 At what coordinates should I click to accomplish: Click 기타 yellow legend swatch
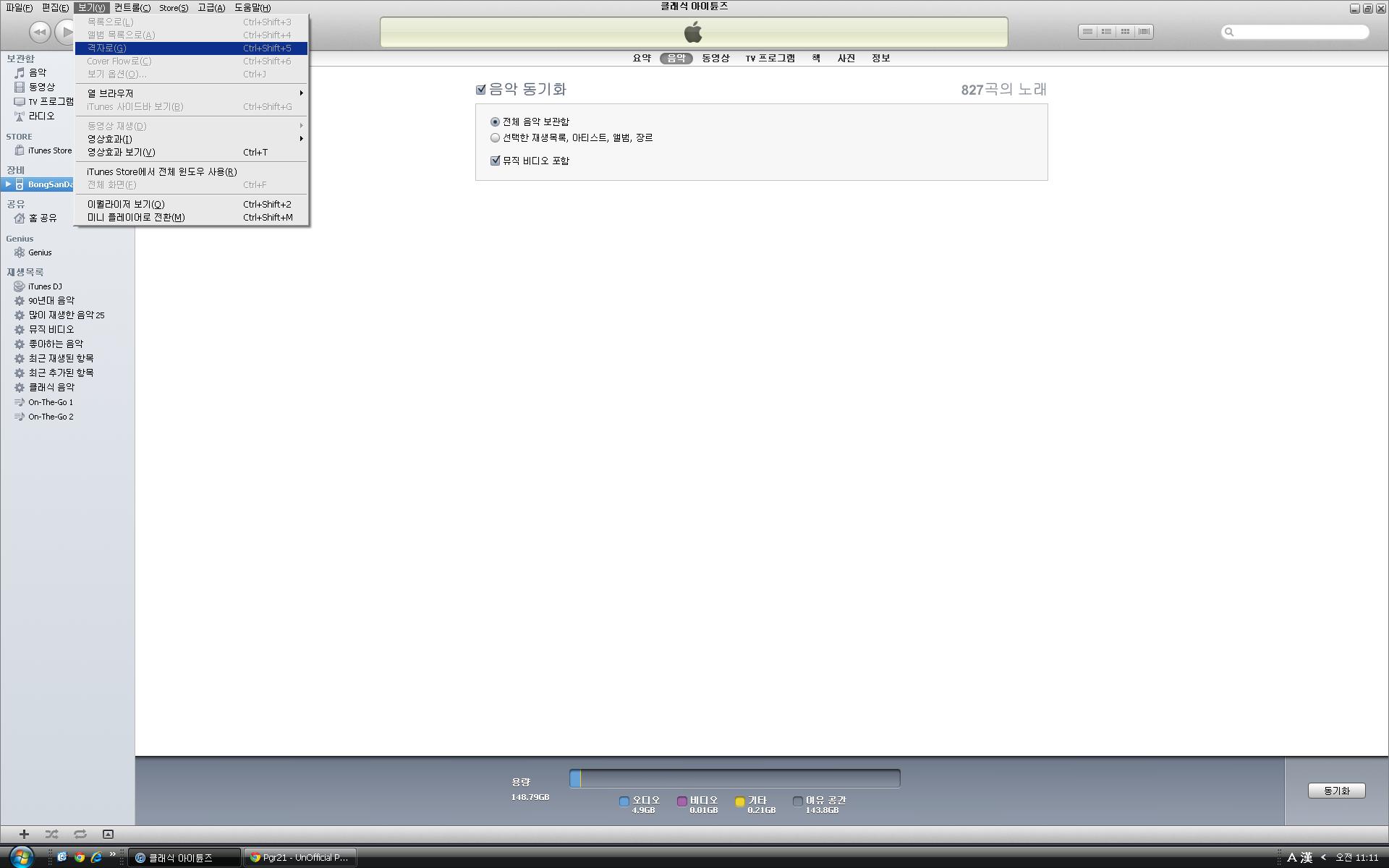(x=739, y=801)
